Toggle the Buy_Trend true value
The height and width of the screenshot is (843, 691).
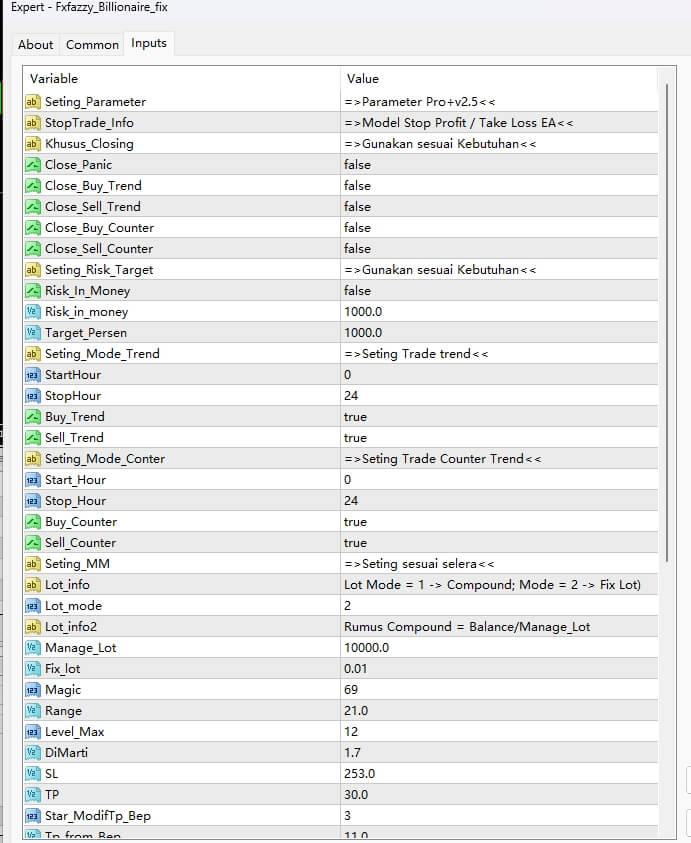tap(355, 417)
